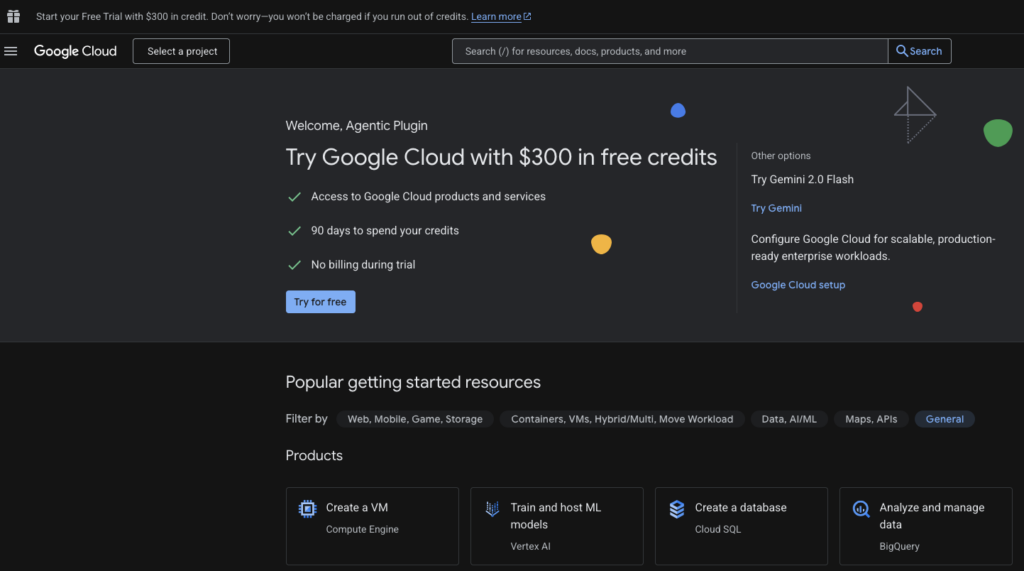Click the gift icon in the top banner
Screen dimensions: 1024x571
(13, 16)
